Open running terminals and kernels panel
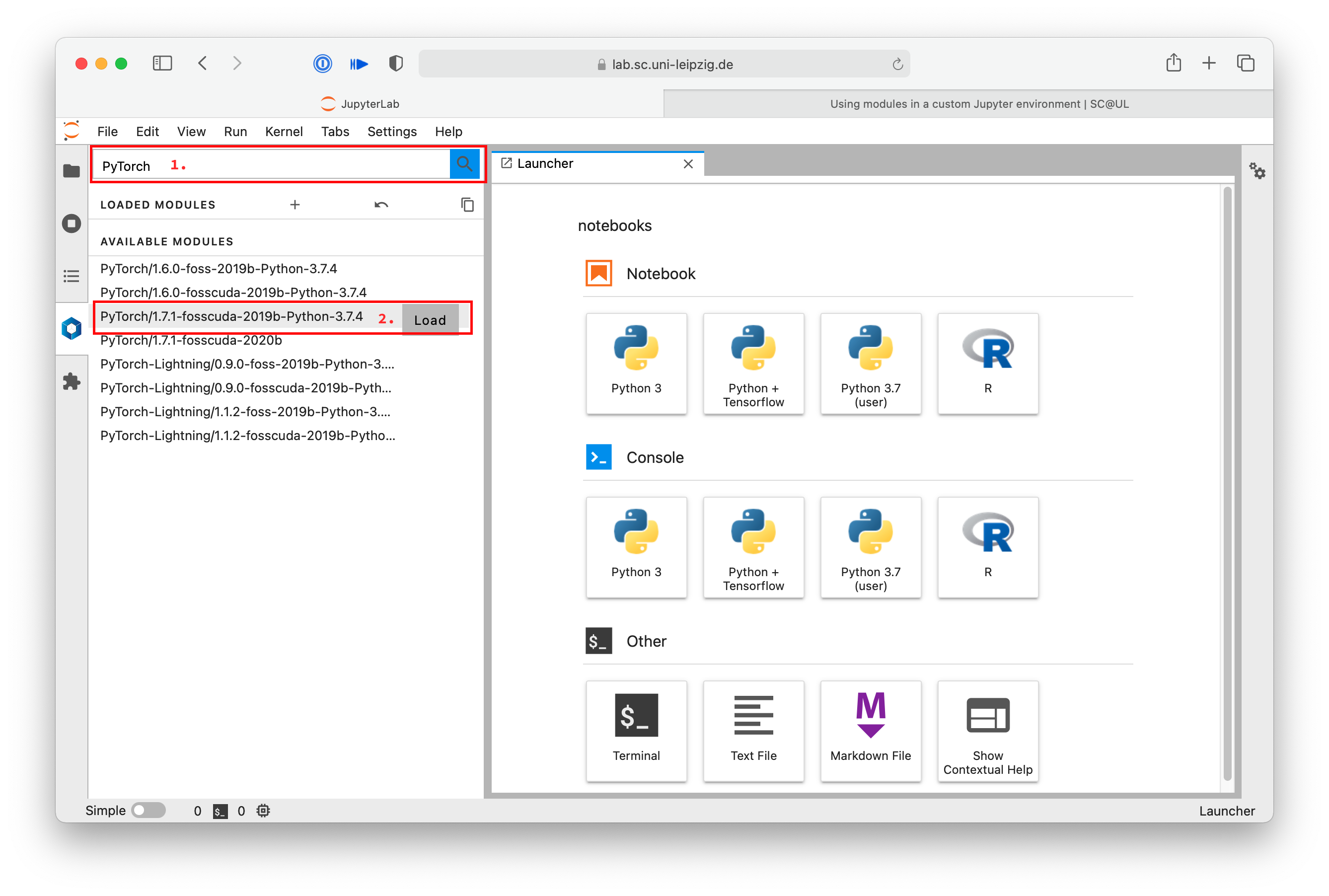Screen dimensions: 1329x896 71,223
